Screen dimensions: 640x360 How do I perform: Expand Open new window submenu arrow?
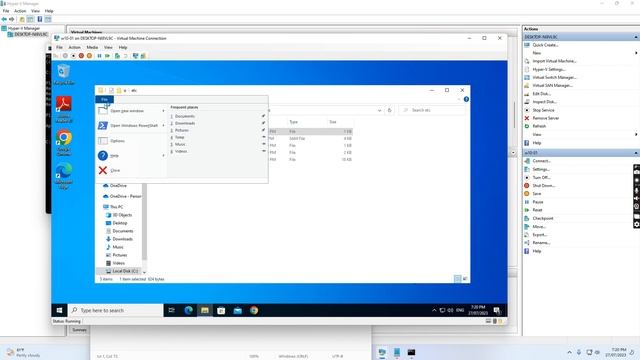click(x=164, y=111)
